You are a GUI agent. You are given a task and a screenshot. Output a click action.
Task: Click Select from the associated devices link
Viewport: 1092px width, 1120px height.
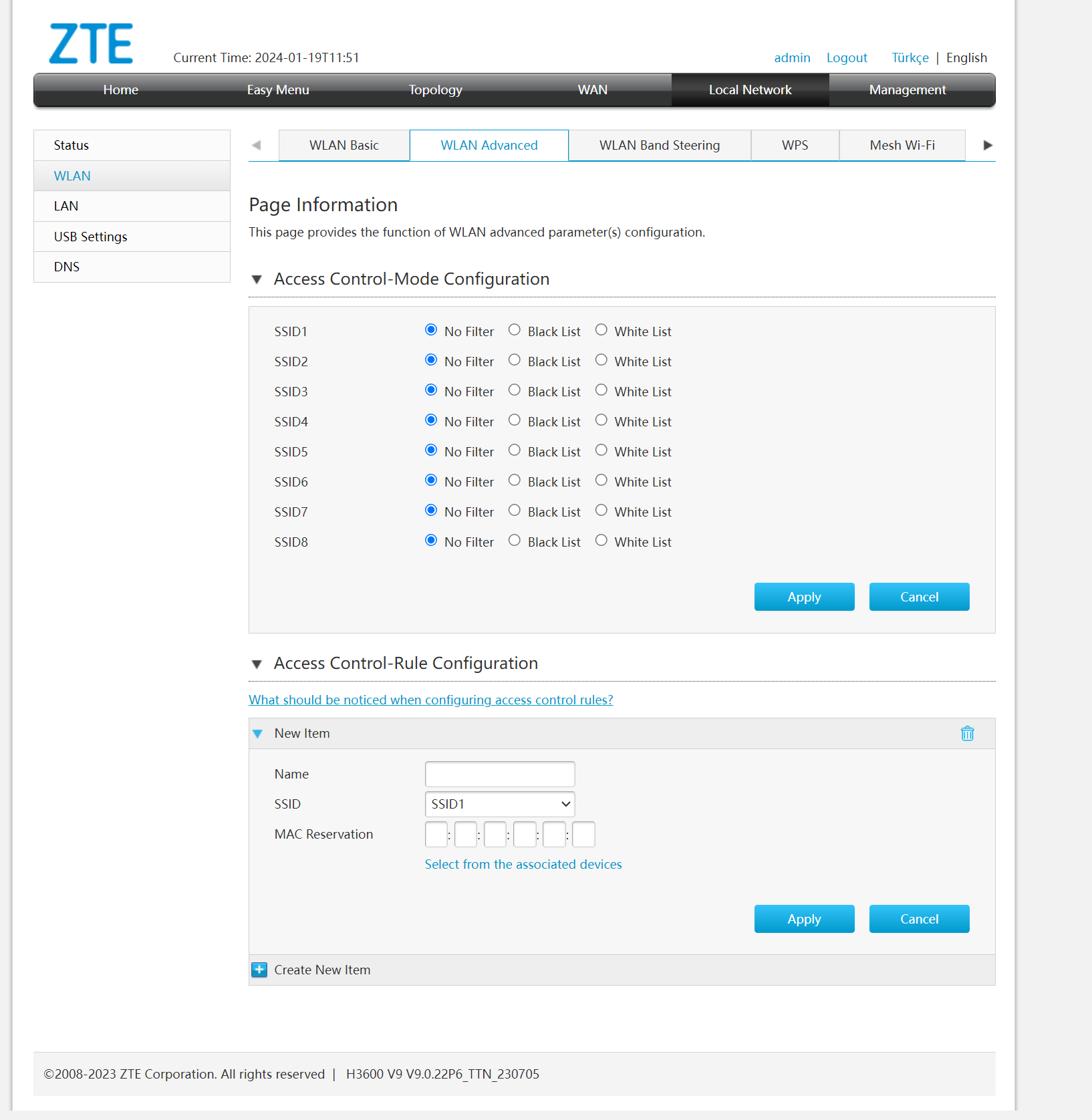523,864
